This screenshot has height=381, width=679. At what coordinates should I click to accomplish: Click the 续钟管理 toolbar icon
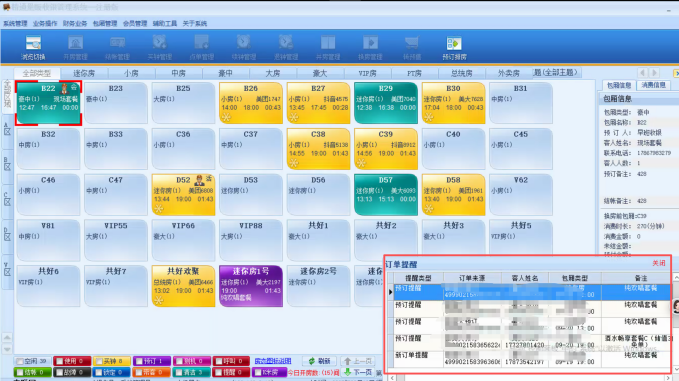(244, 48)
